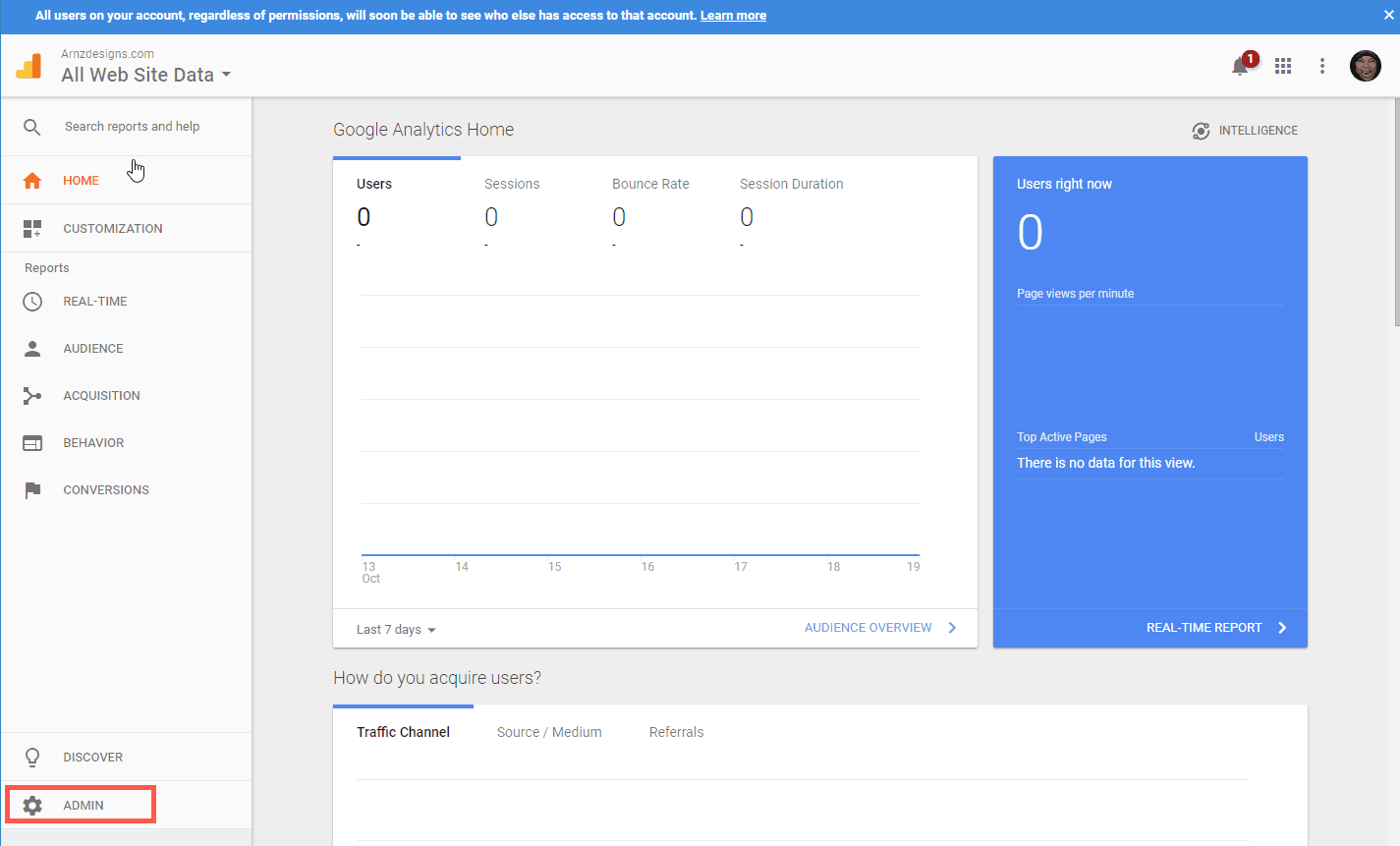Open the Audience Overview link
Screen dimensions: 1400x846
click(x=868, y=628)
